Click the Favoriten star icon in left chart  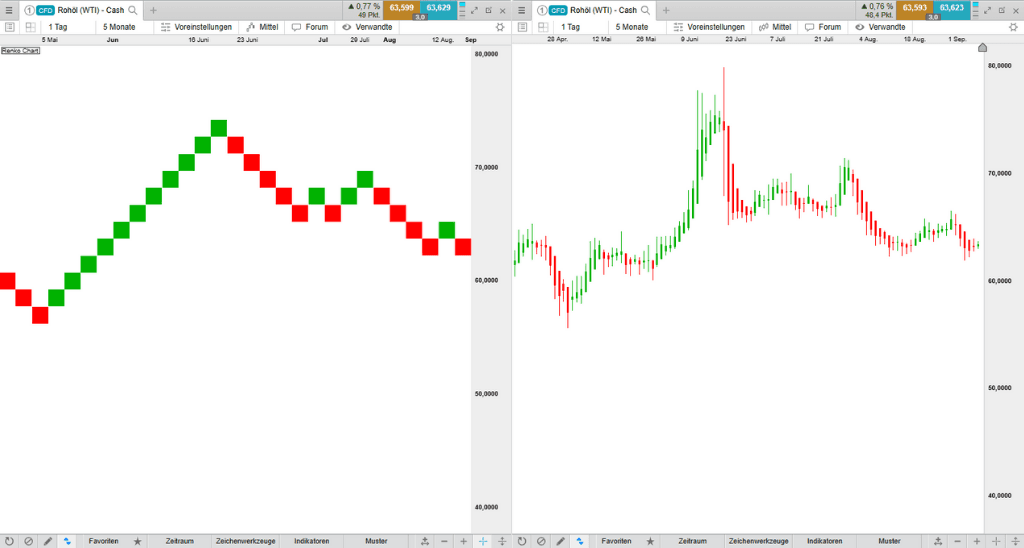coord(138,541)
